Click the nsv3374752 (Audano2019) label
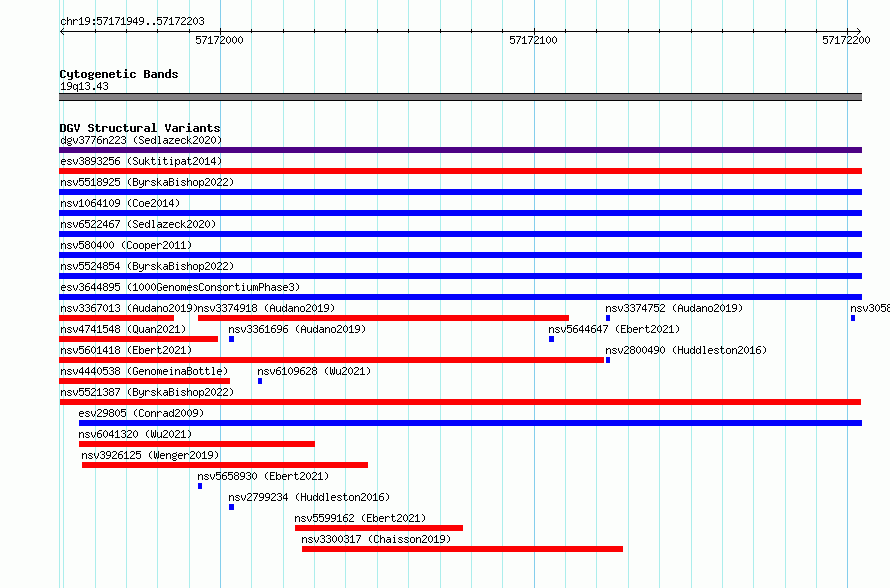Image resolution: width=890 pixels, height=588 pixels. (x=674, y=308)
